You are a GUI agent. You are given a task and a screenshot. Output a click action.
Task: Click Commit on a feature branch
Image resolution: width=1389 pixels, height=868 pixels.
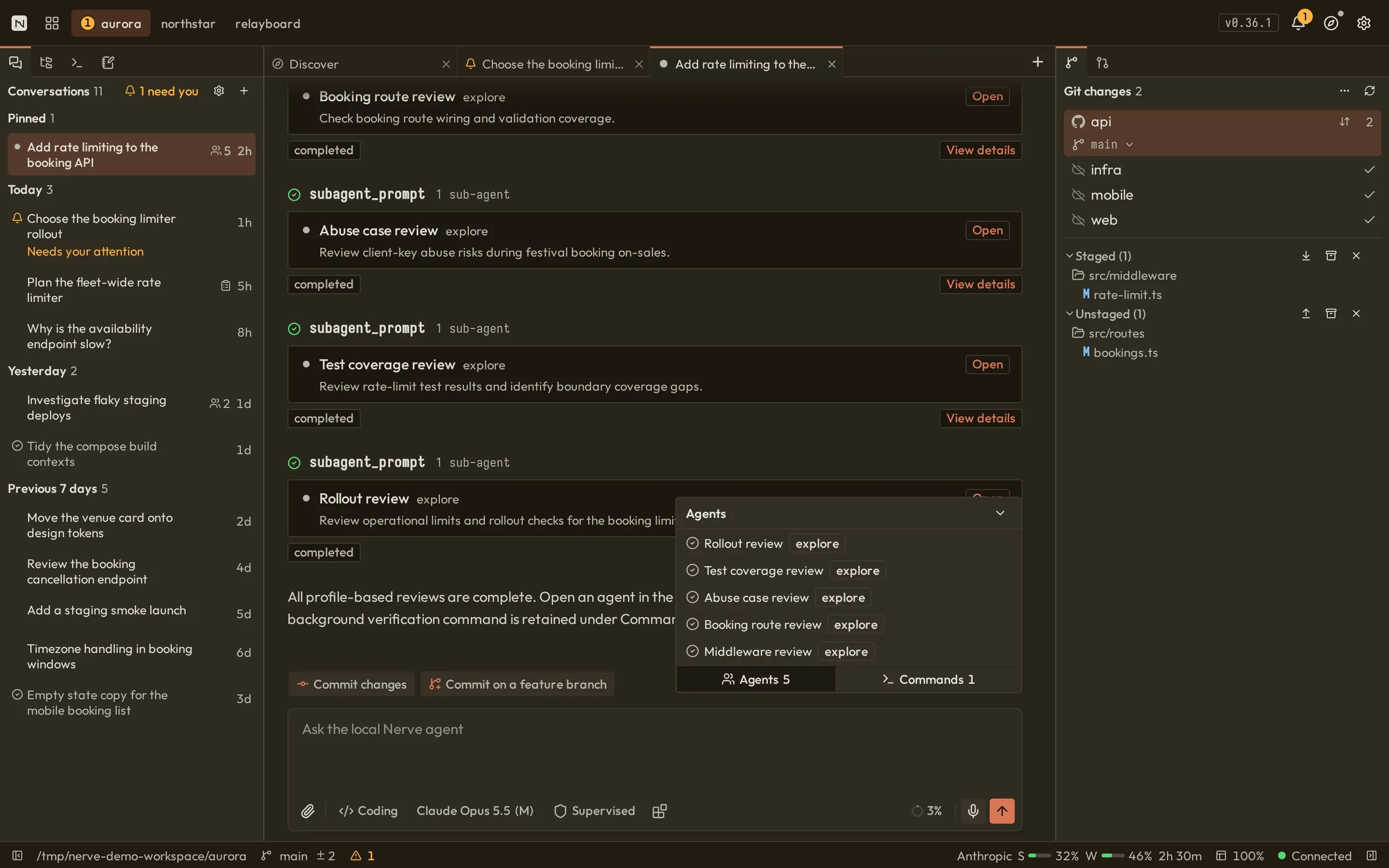517,684
